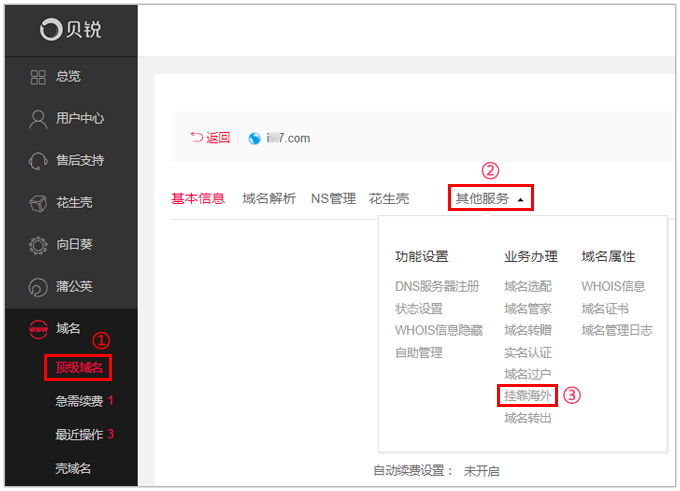Click the 用户中心 user profile icon
680x491 pixels.
pyautogui.click(x=38, y=119)
